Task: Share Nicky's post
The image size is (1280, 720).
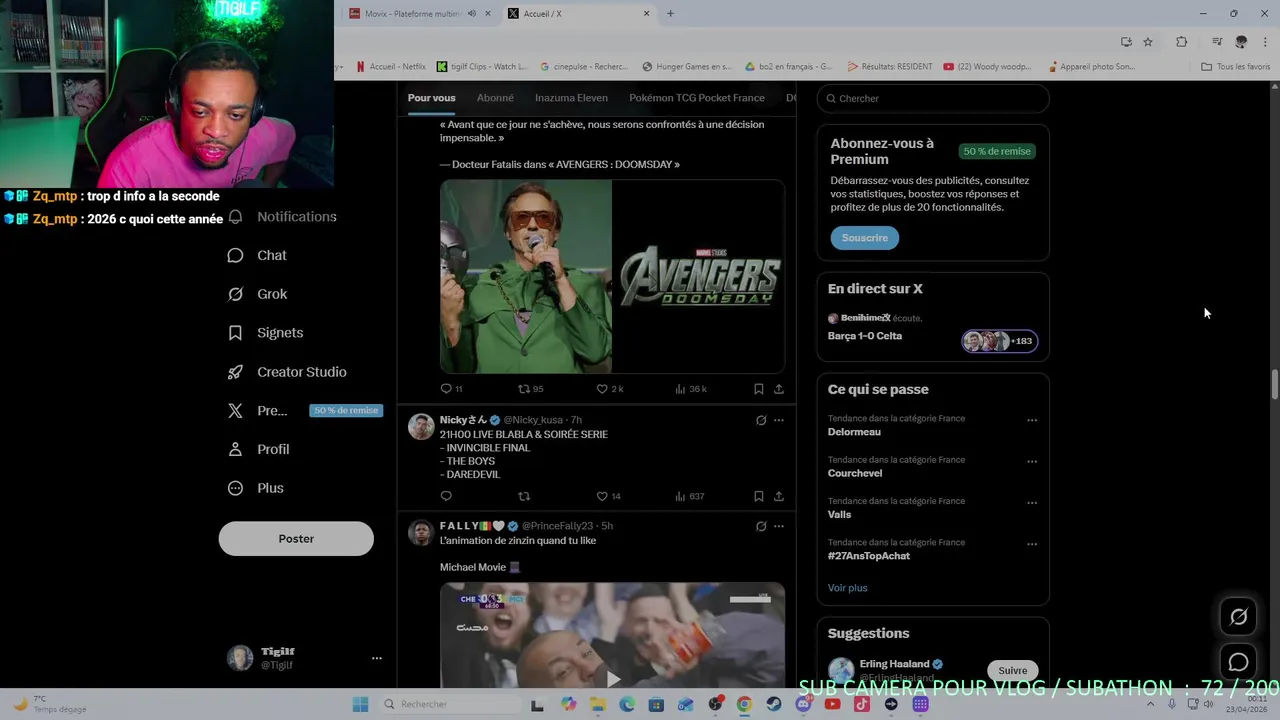Action: (x=778, y=496)
